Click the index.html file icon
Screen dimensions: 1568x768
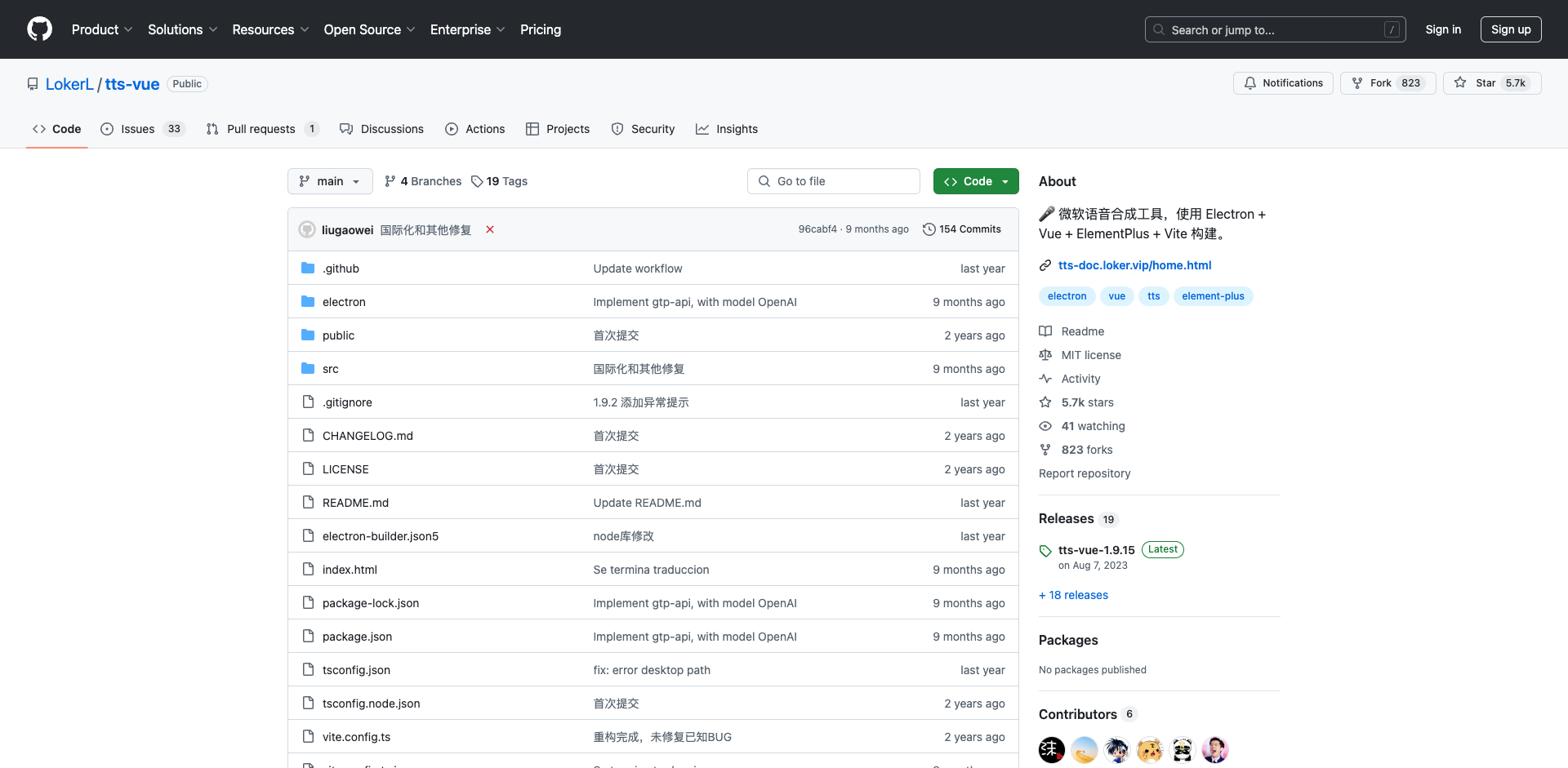[x=308, y=569]
